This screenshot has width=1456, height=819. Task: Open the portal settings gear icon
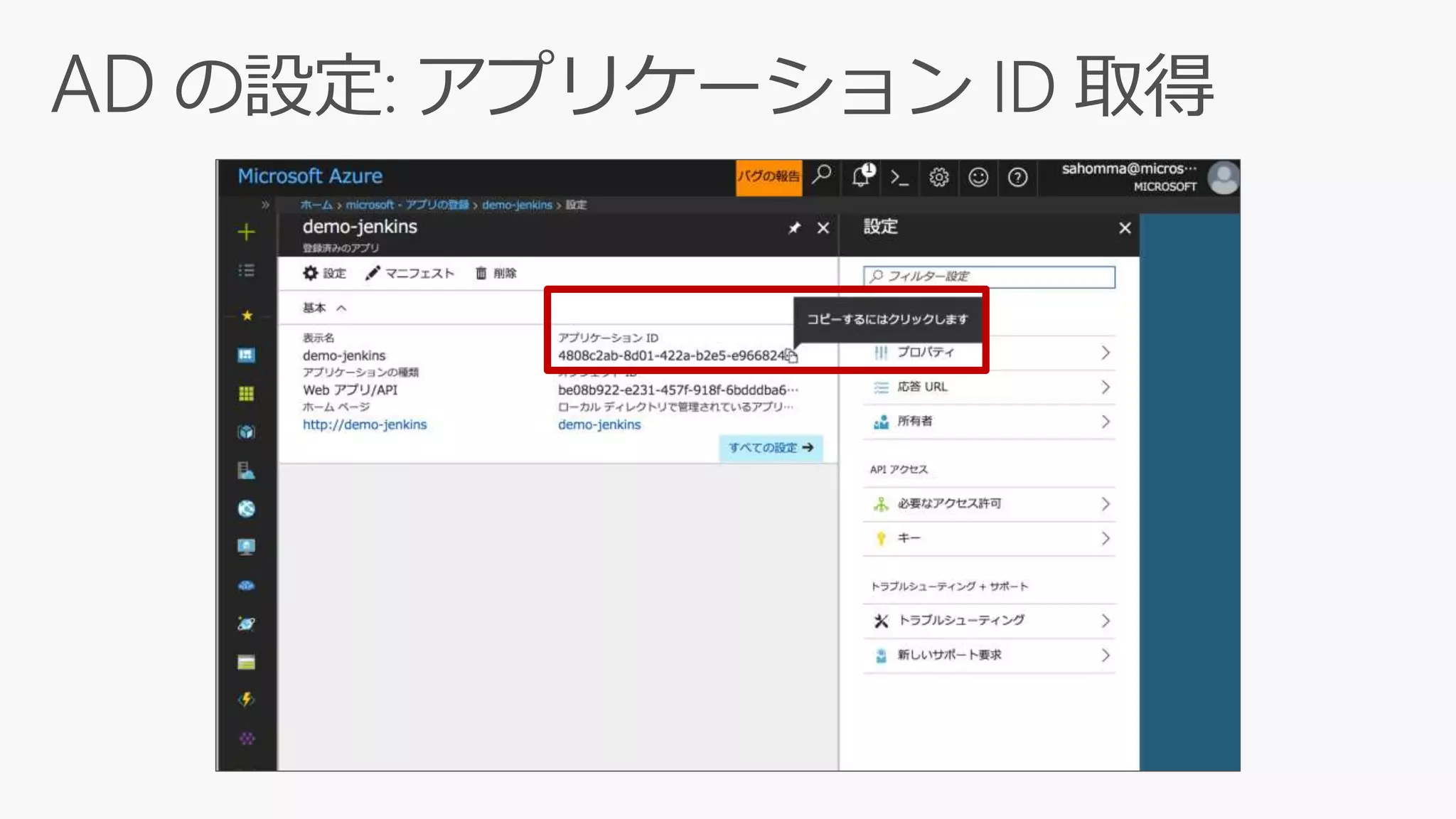click(938, 178)
